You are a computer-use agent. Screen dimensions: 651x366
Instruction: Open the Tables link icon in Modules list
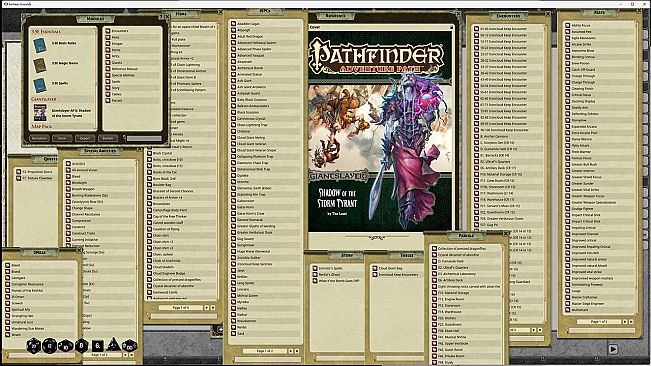pyautogui.click(x=108, y=94)
